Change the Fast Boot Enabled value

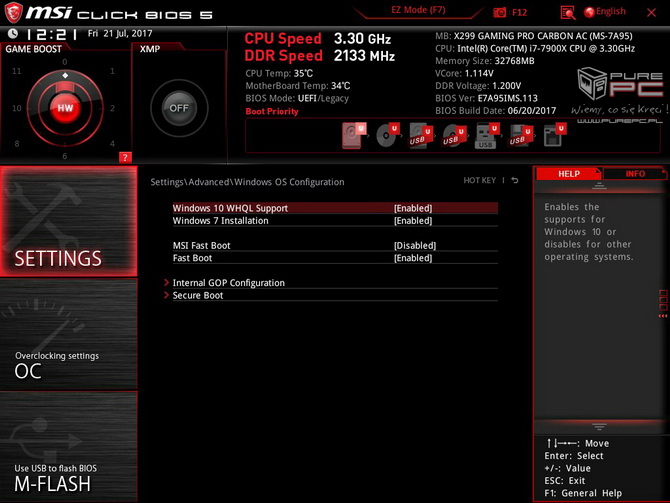[x=413, y=258]
